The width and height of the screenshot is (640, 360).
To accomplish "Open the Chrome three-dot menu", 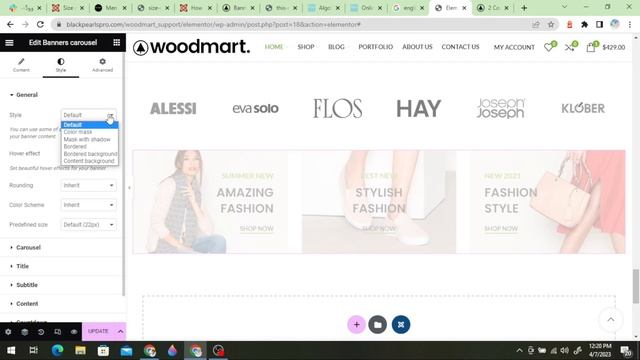I will coord(630,24).
